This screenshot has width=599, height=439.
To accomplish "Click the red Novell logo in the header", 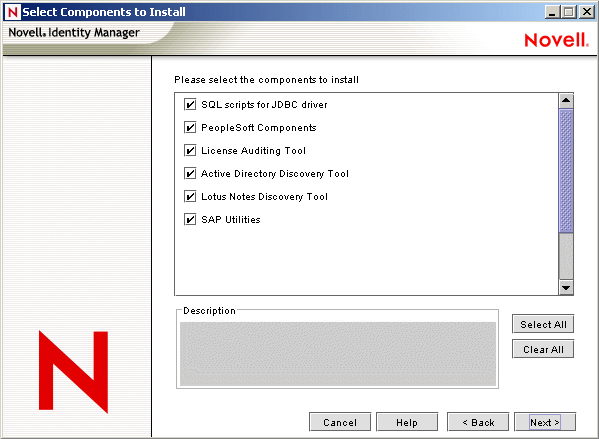I will coord(556,40).
